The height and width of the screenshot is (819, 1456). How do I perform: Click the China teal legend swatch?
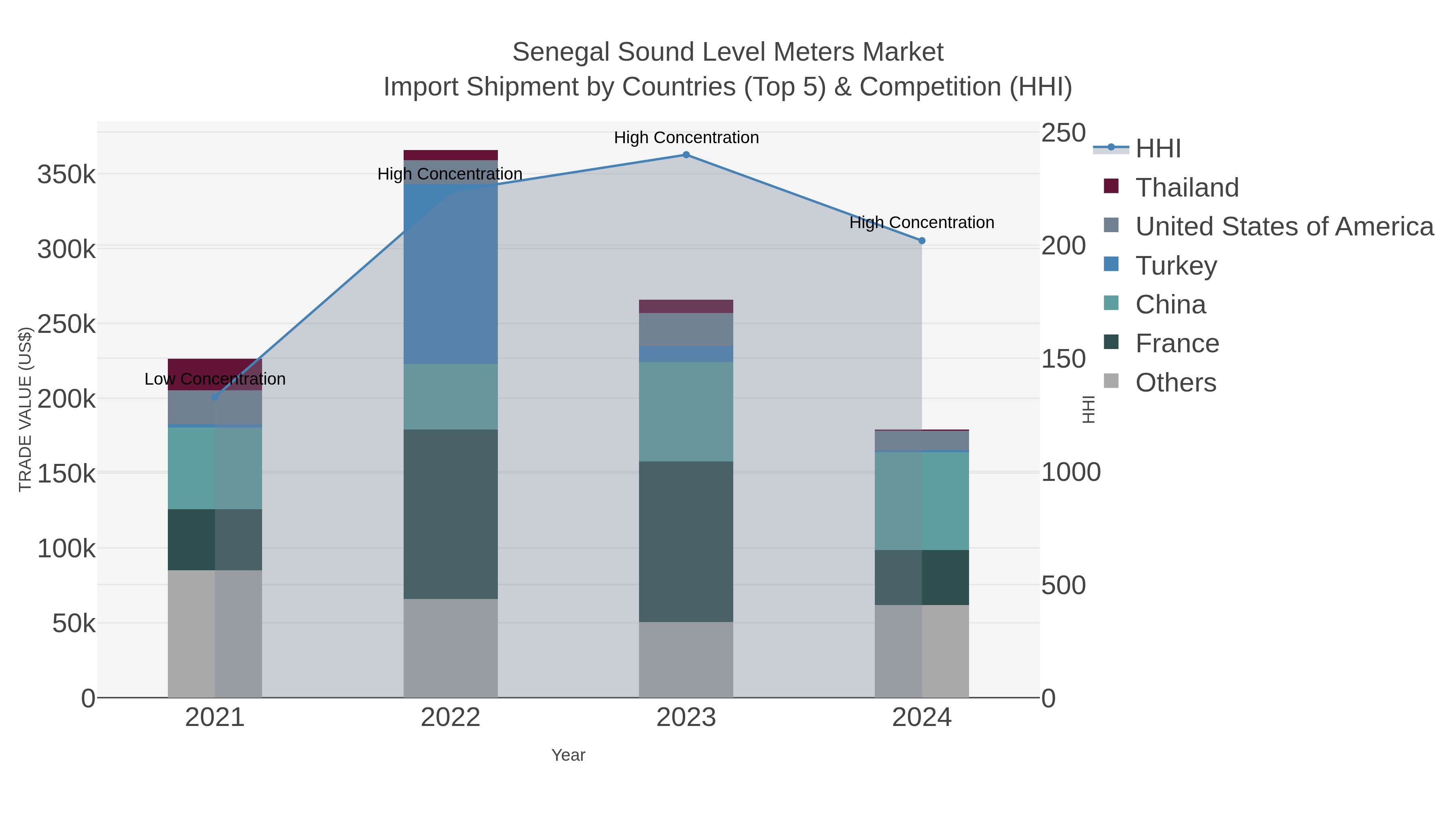pyautogui.click(x=1111, y=303)
